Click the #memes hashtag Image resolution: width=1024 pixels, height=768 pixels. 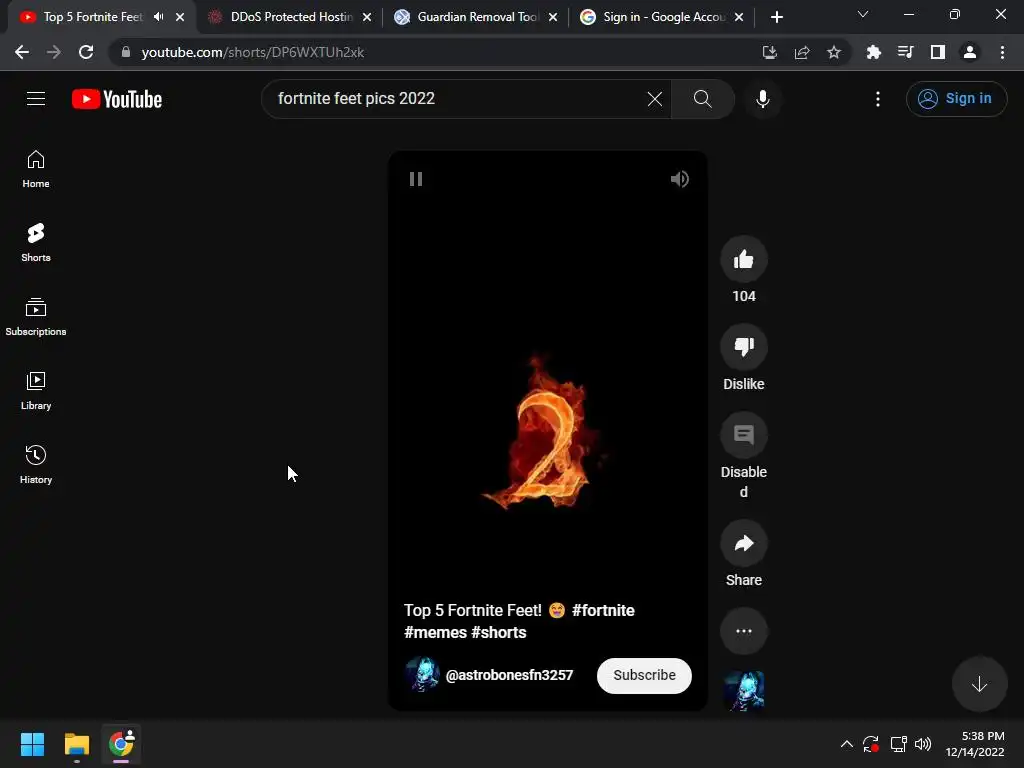tap(434, 632)
